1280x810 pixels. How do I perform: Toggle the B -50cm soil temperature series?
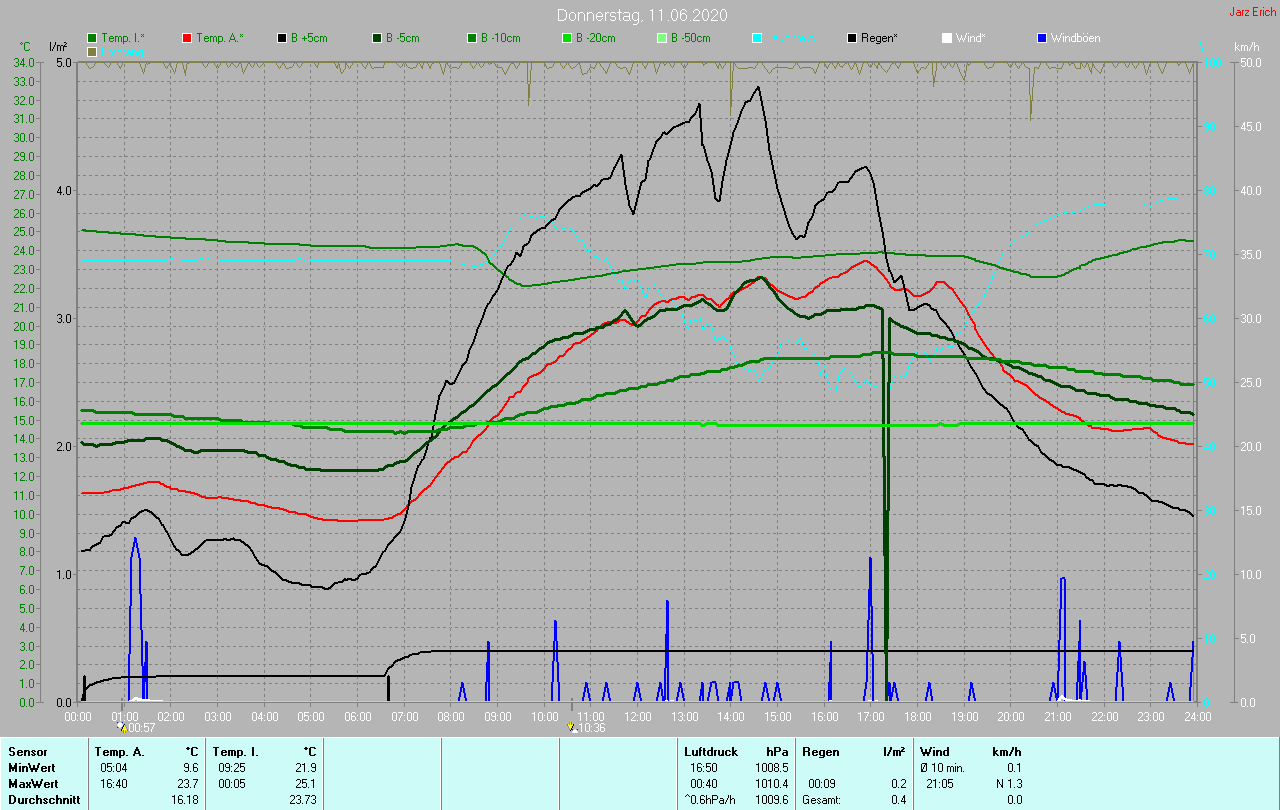[662, 38]
